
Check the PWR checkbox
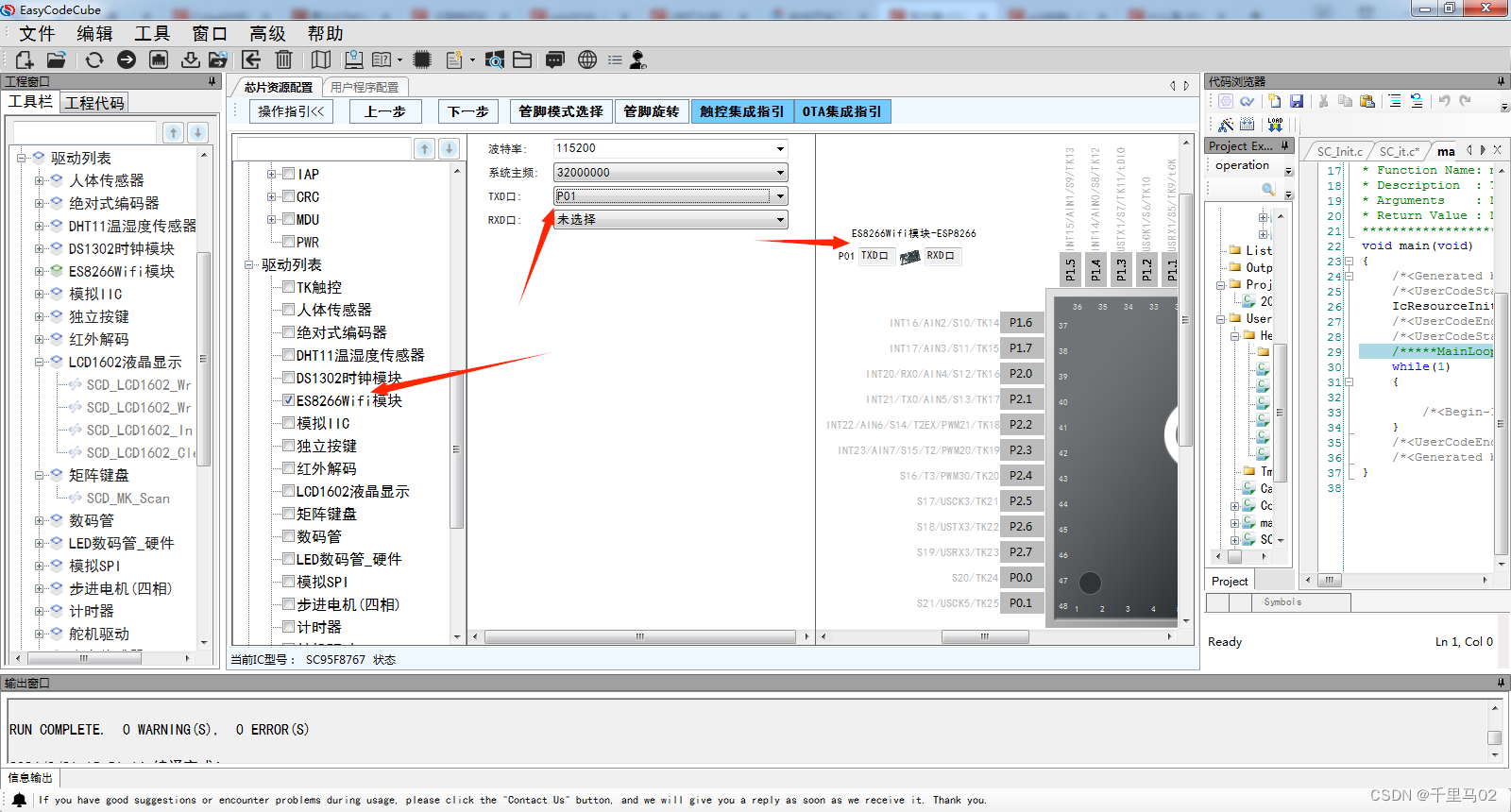point(289,241)
